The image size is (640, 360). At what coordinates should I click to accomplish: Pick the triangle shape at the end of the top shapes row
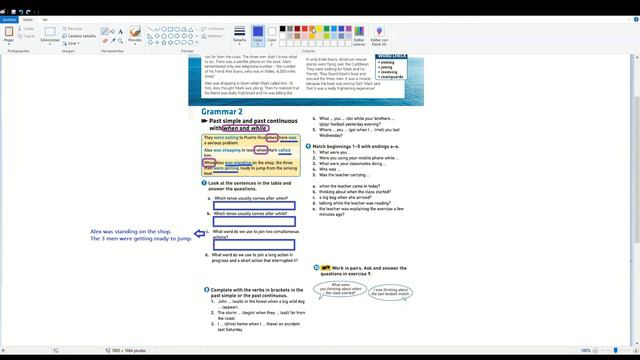tap(191, 29)
